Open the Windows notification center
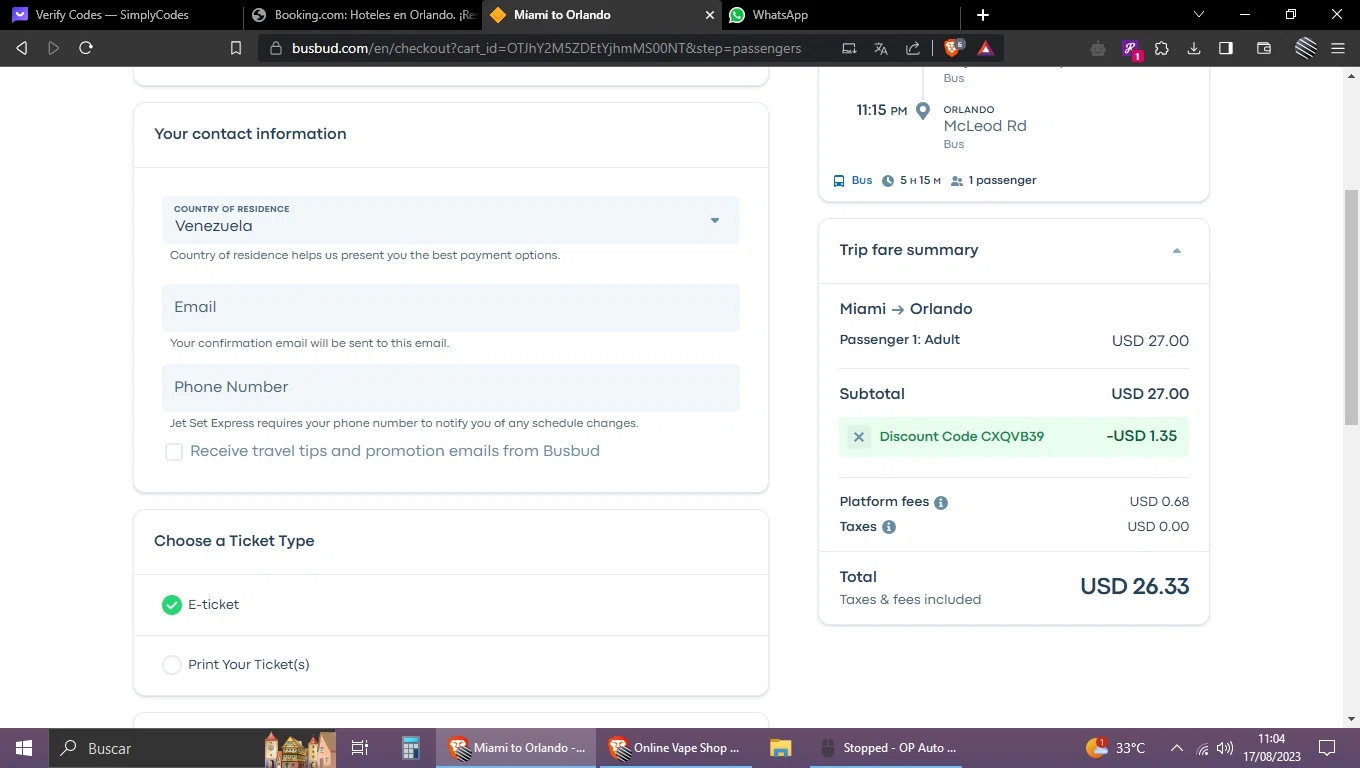This screenshot has width=1360, height=768. point(1327,748)
